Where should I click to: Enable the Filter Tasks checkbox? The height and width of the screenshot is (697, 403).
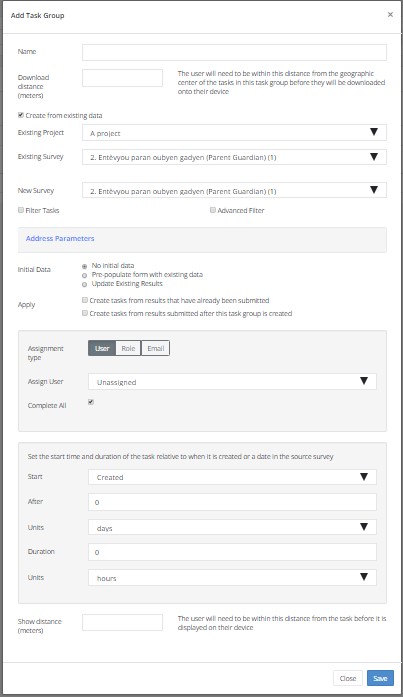click(x=20, y=210)
